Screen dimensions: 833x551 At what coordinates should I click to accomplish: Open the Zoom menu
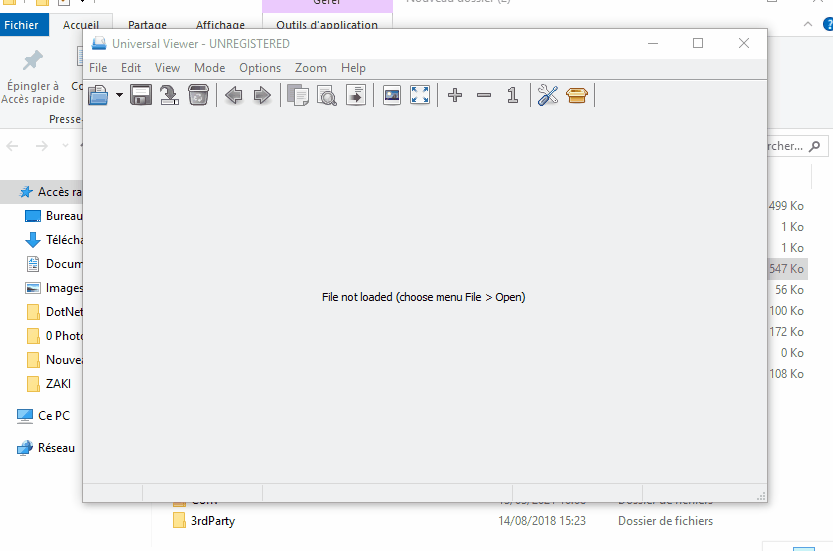[311, 68]
